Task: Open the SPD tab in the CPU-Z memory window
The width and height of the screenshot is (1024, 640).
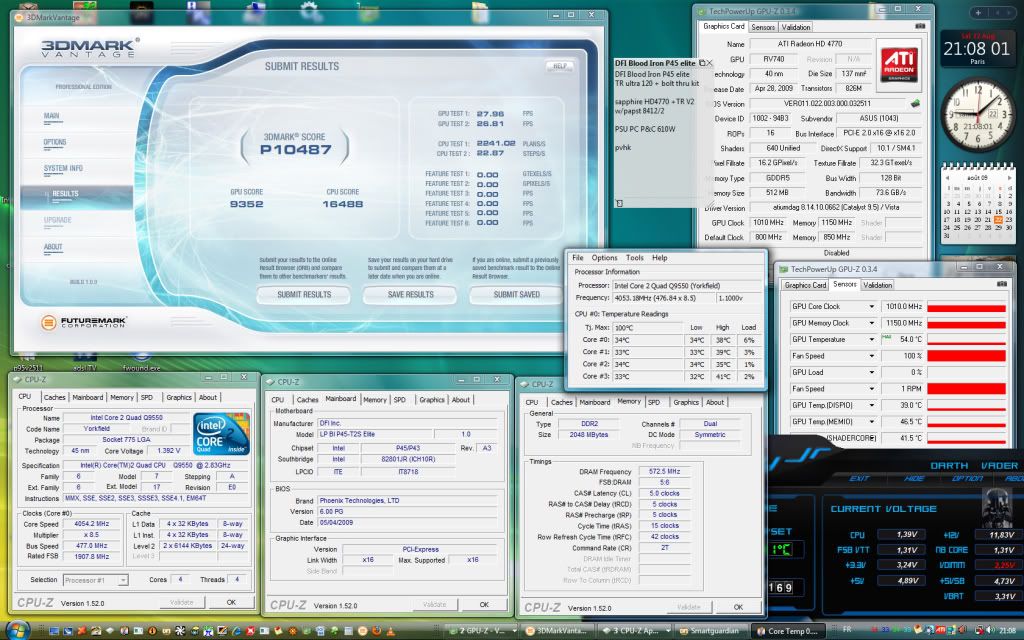Action: pyautogui.click(x=653, y=402)
